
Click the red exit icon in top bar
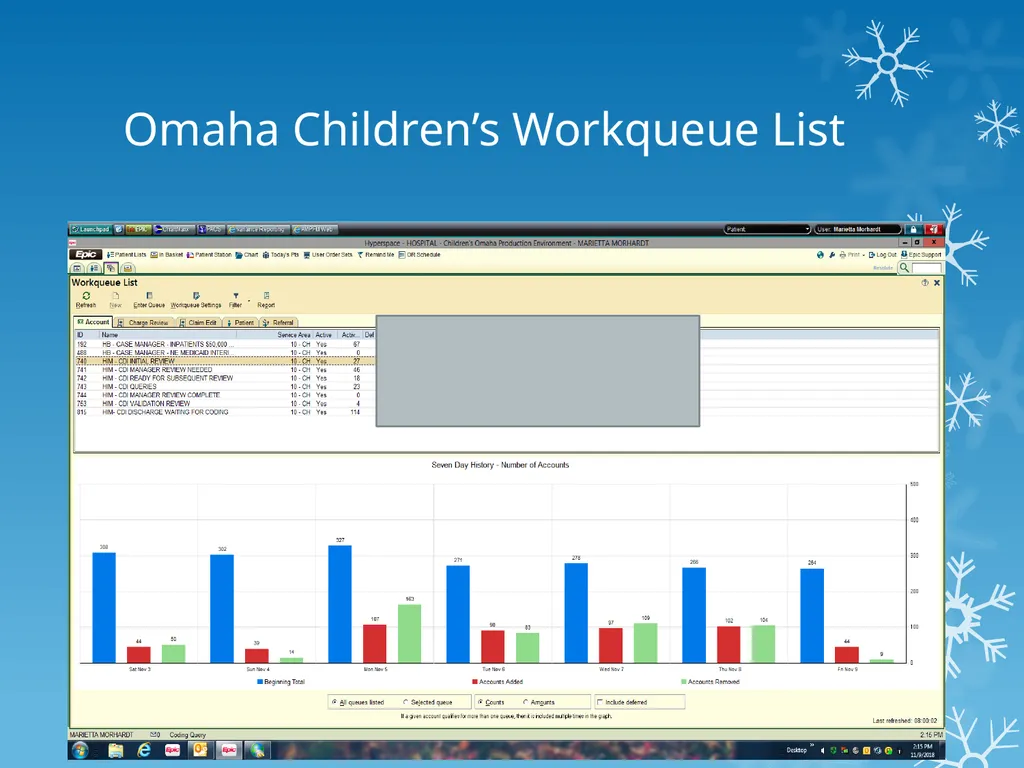pos(934,229)
